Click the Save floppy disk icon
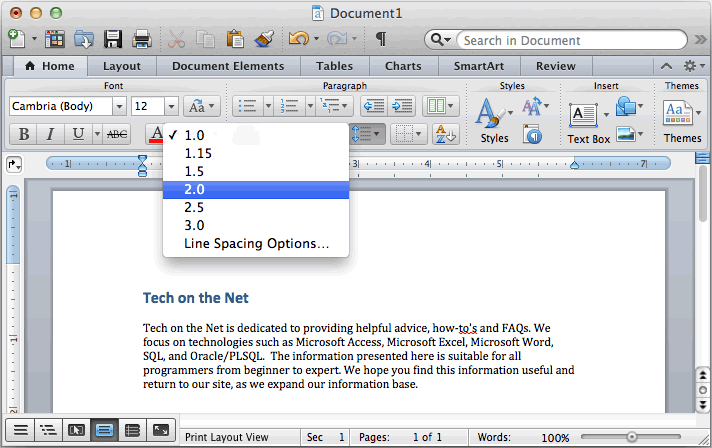This screenshot has width=712, height=448. pyautogui.click(x=113, y=39)
